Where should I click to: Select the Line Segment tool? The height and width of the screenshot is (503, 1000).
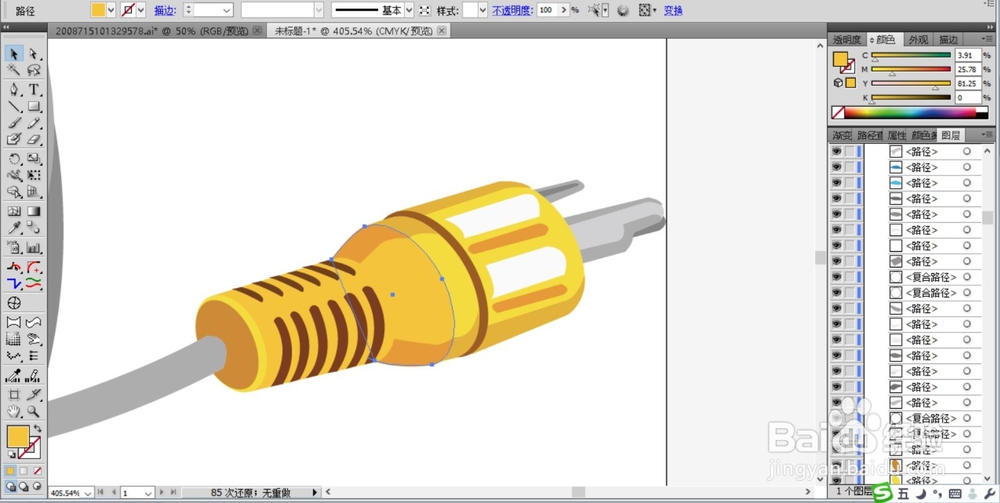(x=15, y=106)
